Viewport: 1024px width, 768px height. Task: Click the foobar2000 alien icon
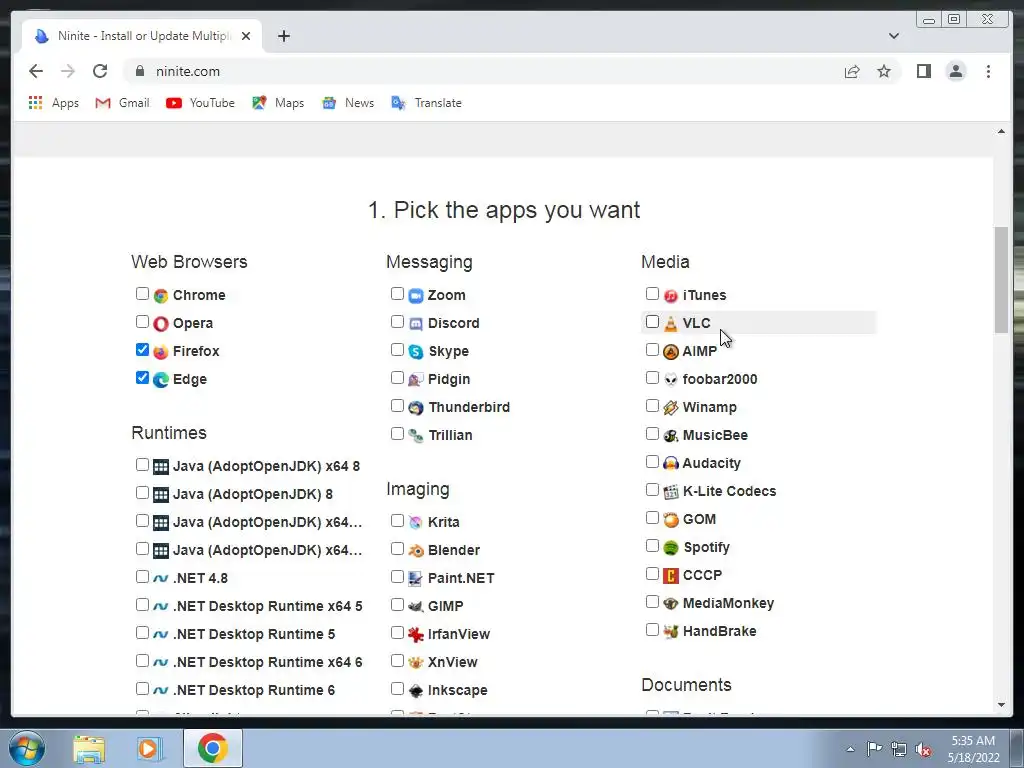671,380
